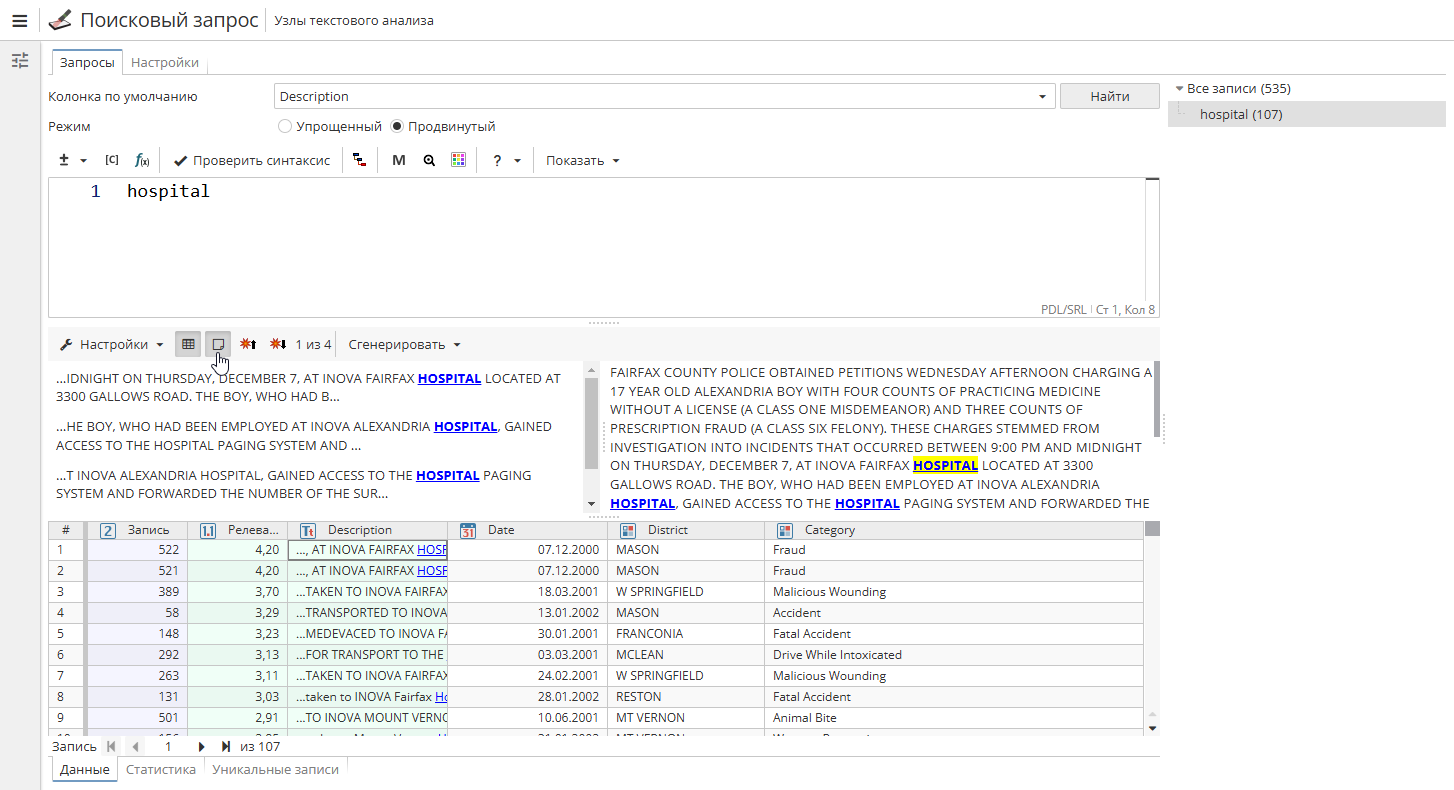Click the Найти button
1454x790 pixels.
tap(1110, 96)
